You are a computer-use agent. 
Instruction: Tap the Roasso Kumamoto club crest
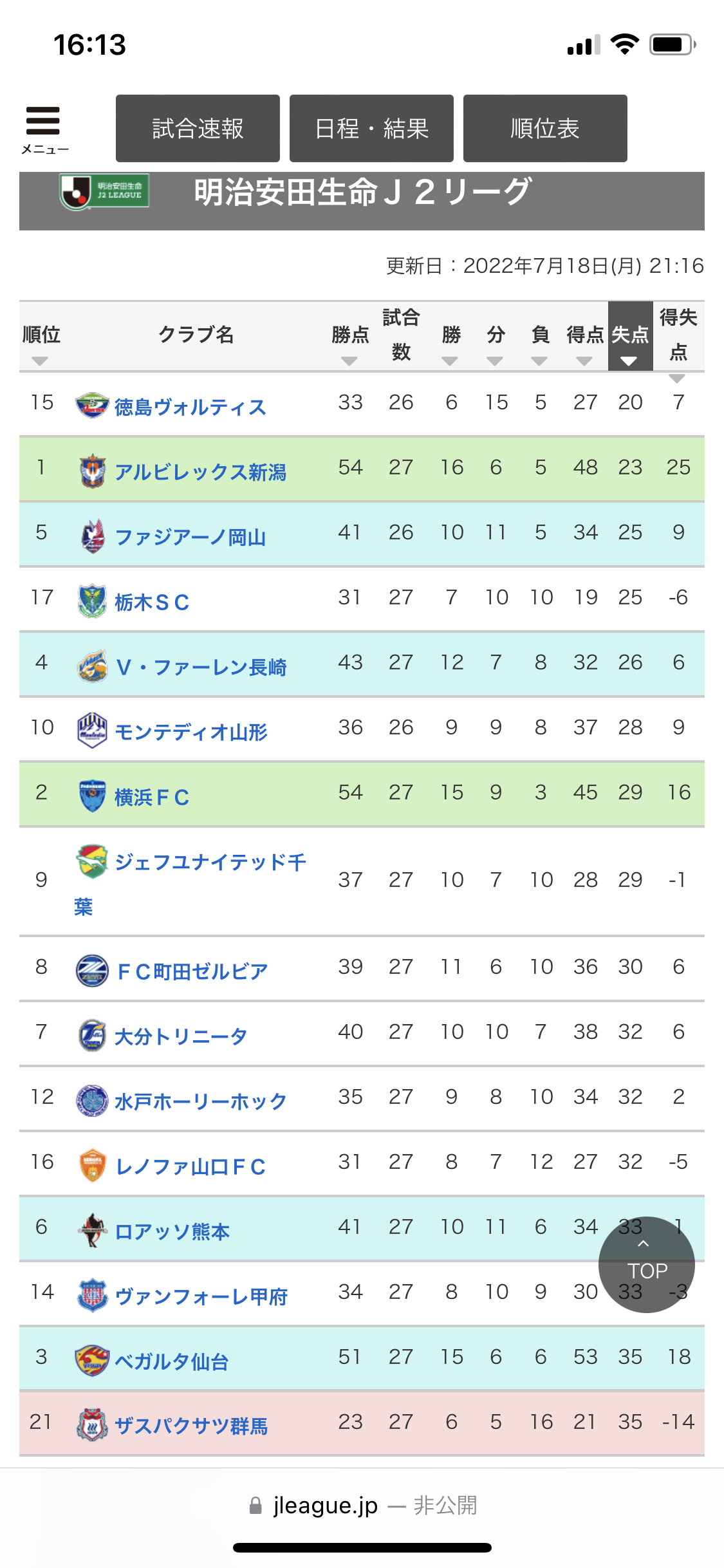point(92,1230)
